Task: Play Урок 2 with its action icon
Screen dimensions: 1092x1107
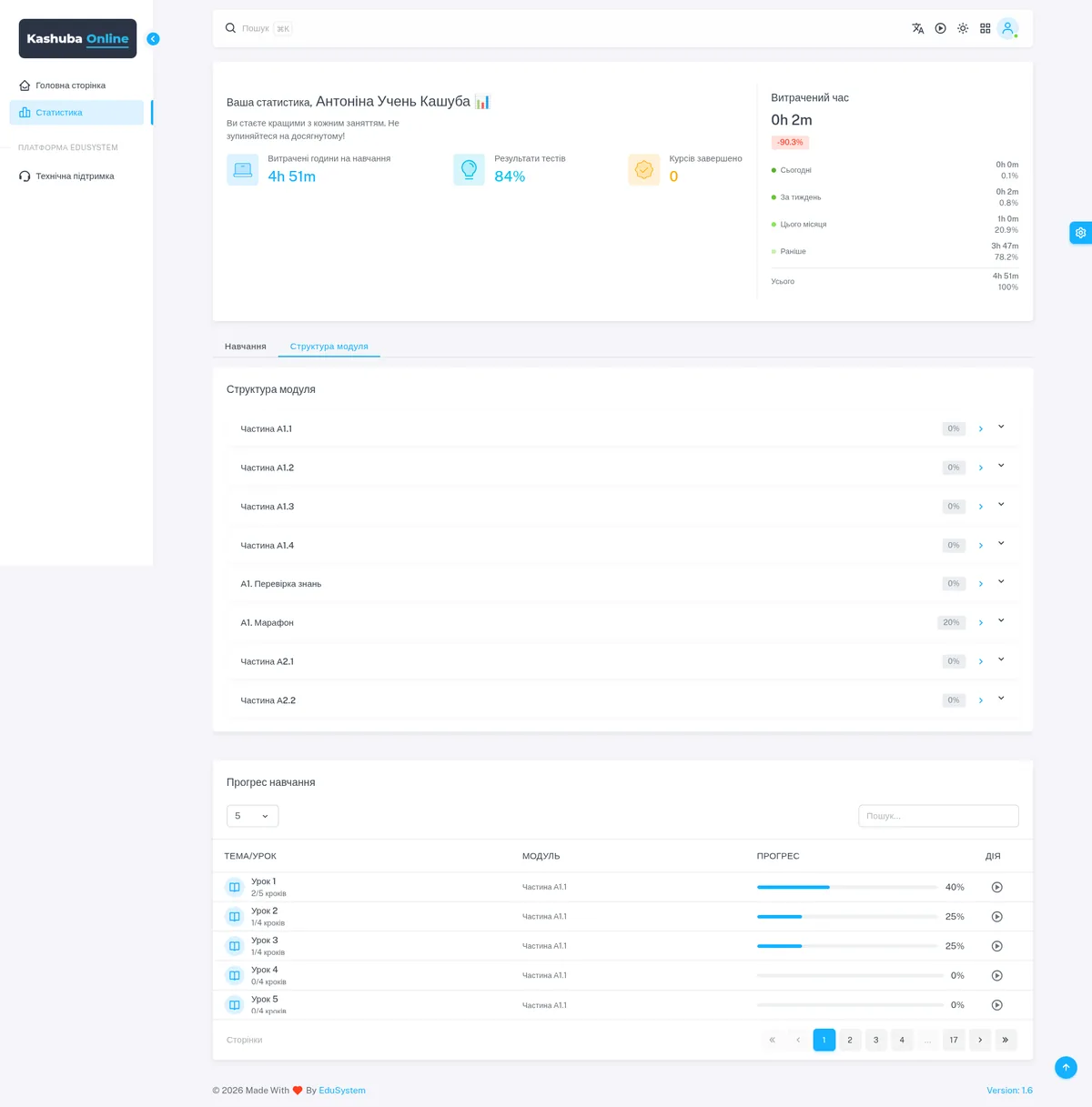Action: 996,917
